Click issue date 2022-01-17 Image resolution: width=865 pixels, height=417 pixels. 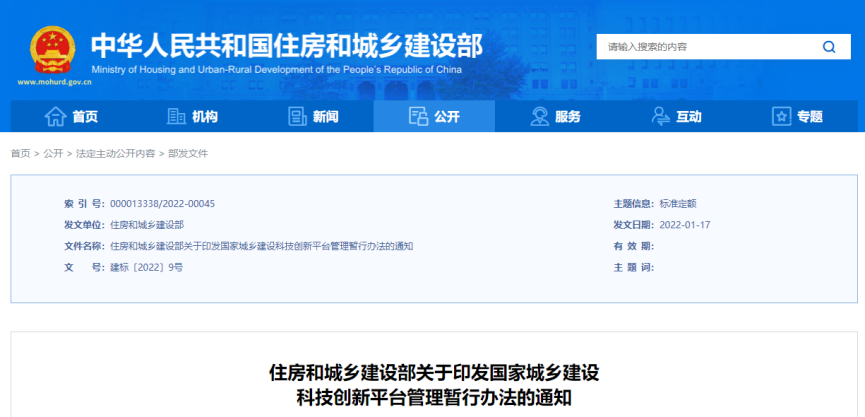[685, 224]
